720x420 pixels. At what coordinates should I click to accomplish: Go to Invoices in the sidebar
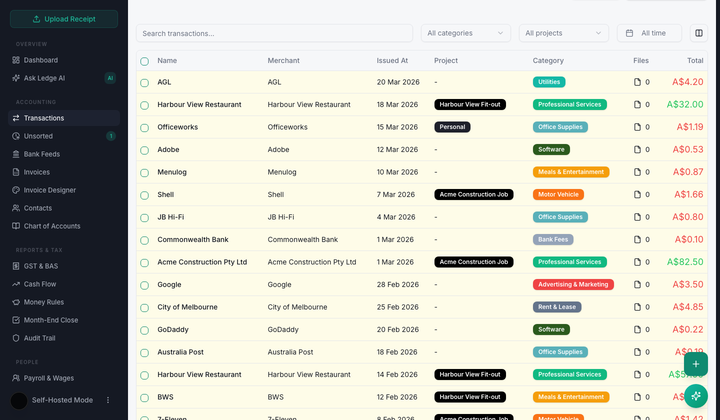[36, 172]
